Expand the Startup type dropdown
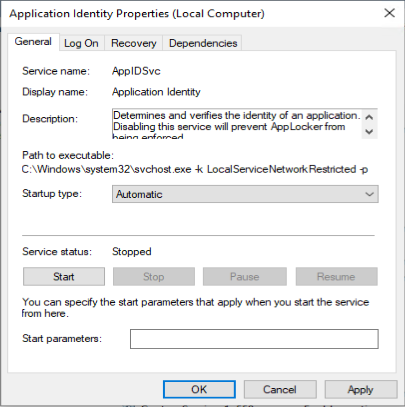Viewport: 405px width, 407px height. pyautogui.click(x=245, y=194)
